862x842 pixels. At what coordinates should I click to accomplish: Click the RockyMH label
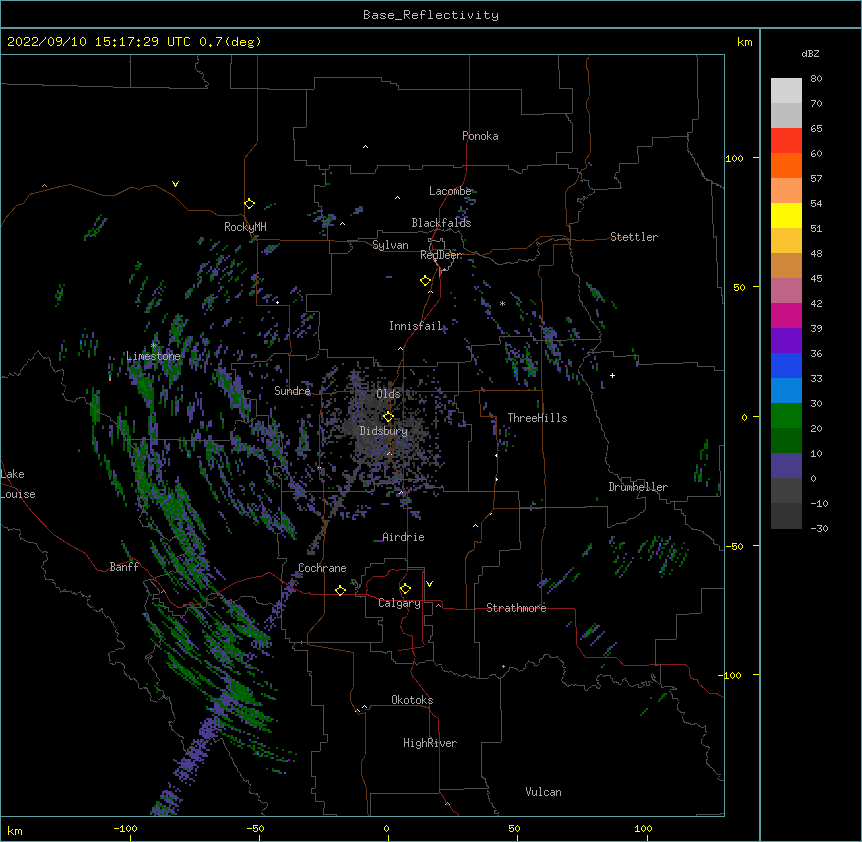pos(245,227)
